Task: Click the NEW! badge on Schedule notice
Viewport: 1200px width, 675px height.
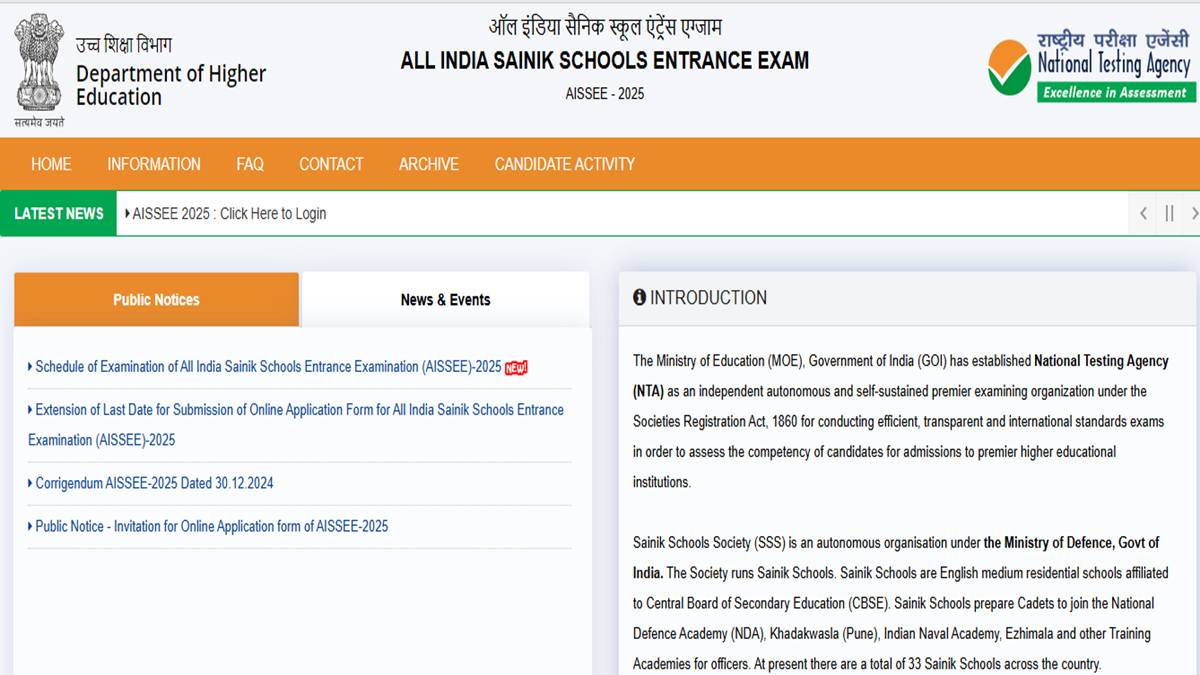Action: pos(518,366)
